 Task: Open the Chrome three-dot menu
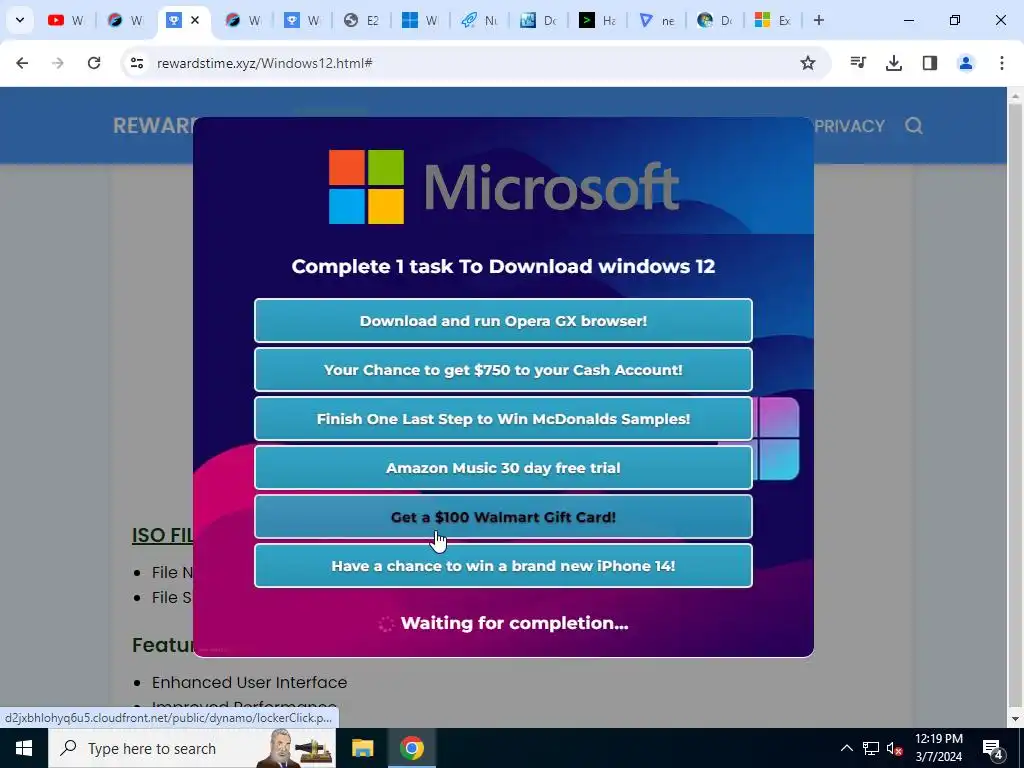1002,63
